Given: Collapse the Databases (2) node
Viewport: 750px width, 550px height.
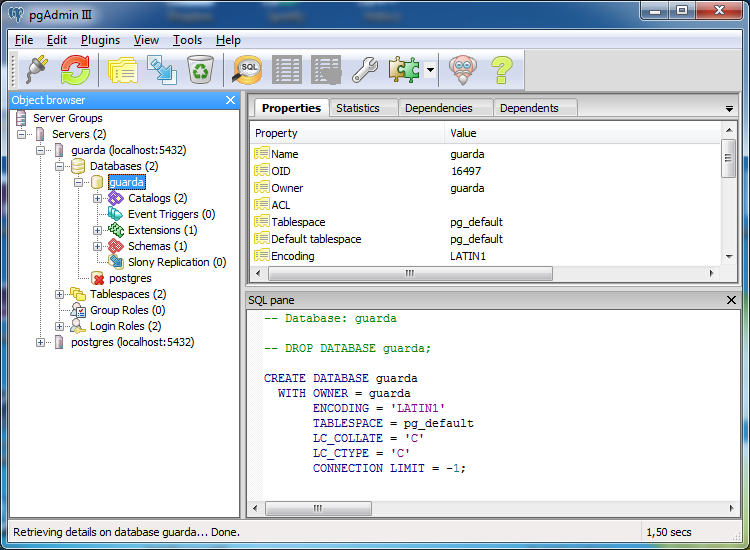Looking at the screenshot, I should point(59,166).
